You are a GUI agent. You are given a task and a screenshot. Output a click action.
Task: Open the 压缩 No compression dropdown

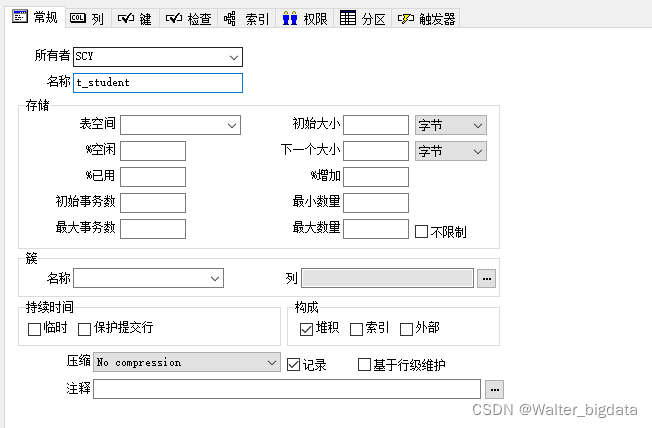coord(187,362)
